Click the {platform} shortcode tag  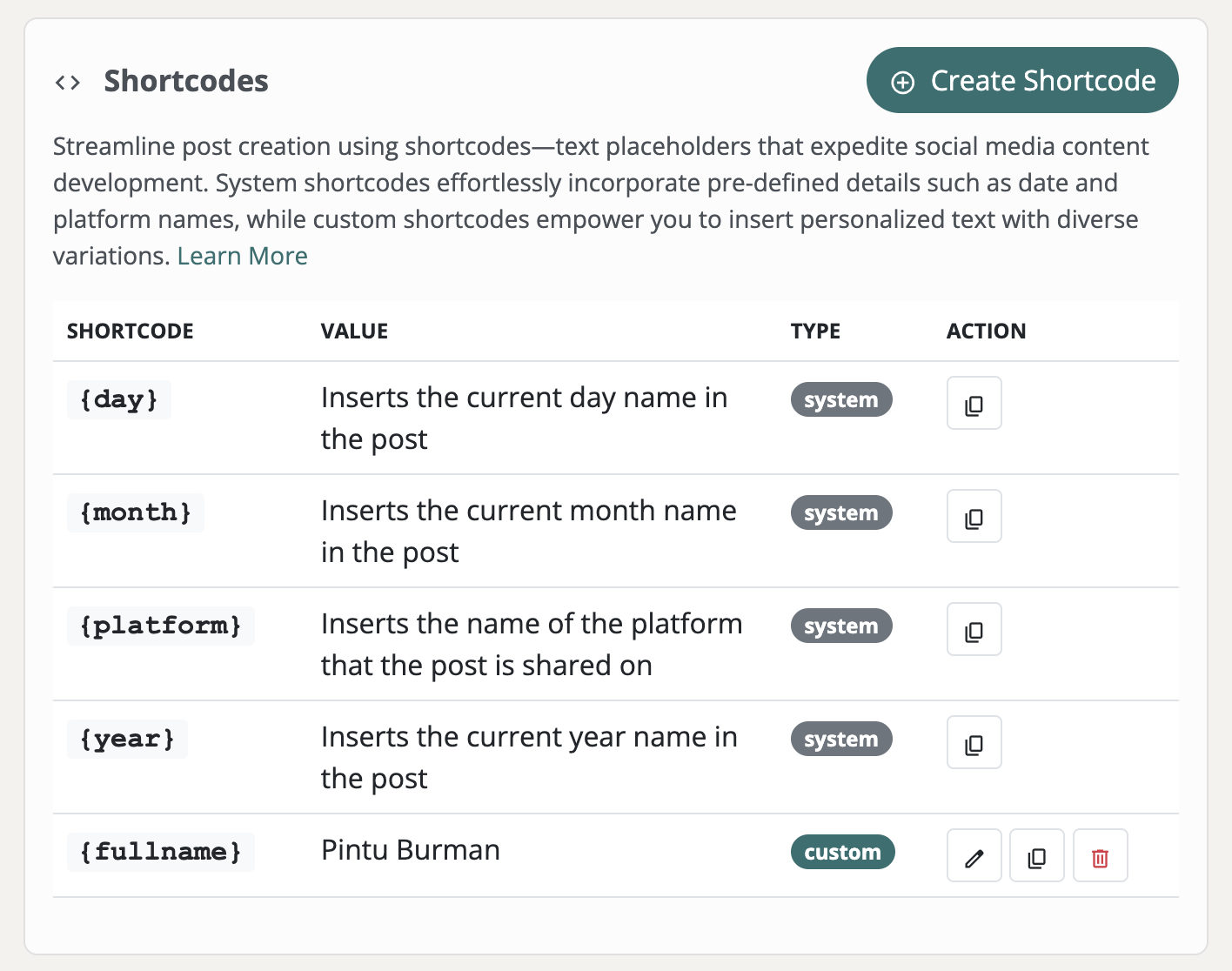coord(161,626)
